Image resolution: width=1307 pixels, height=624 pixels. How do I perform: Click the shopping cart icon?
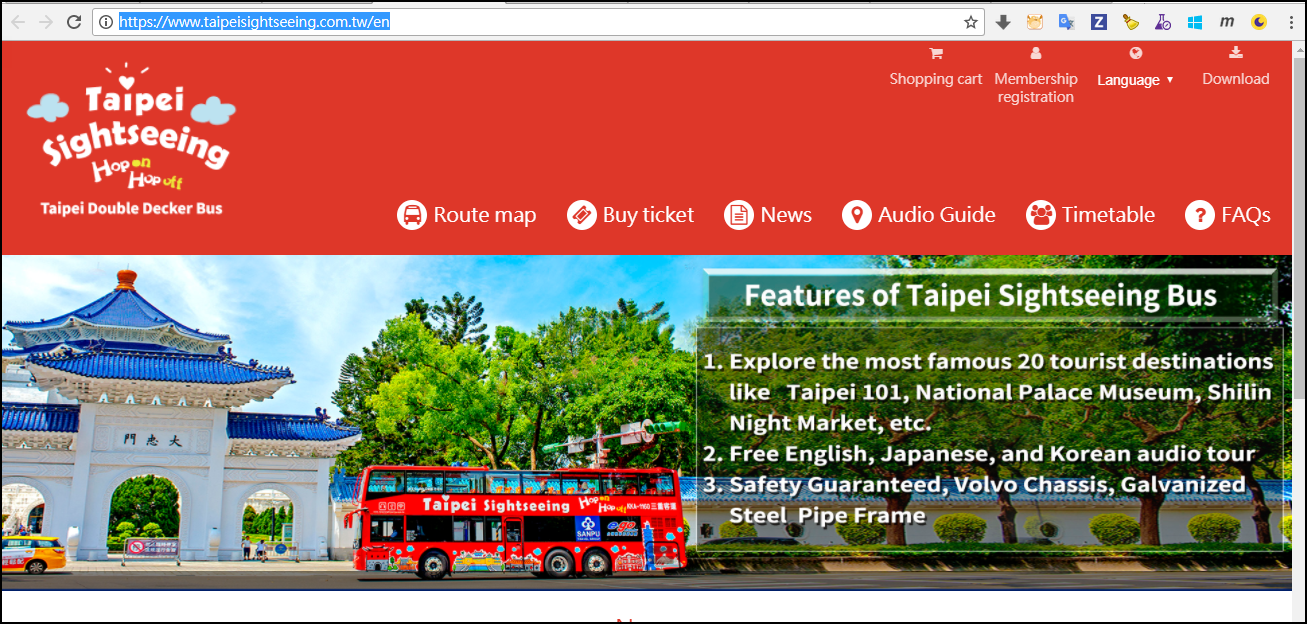coord(936,54)
